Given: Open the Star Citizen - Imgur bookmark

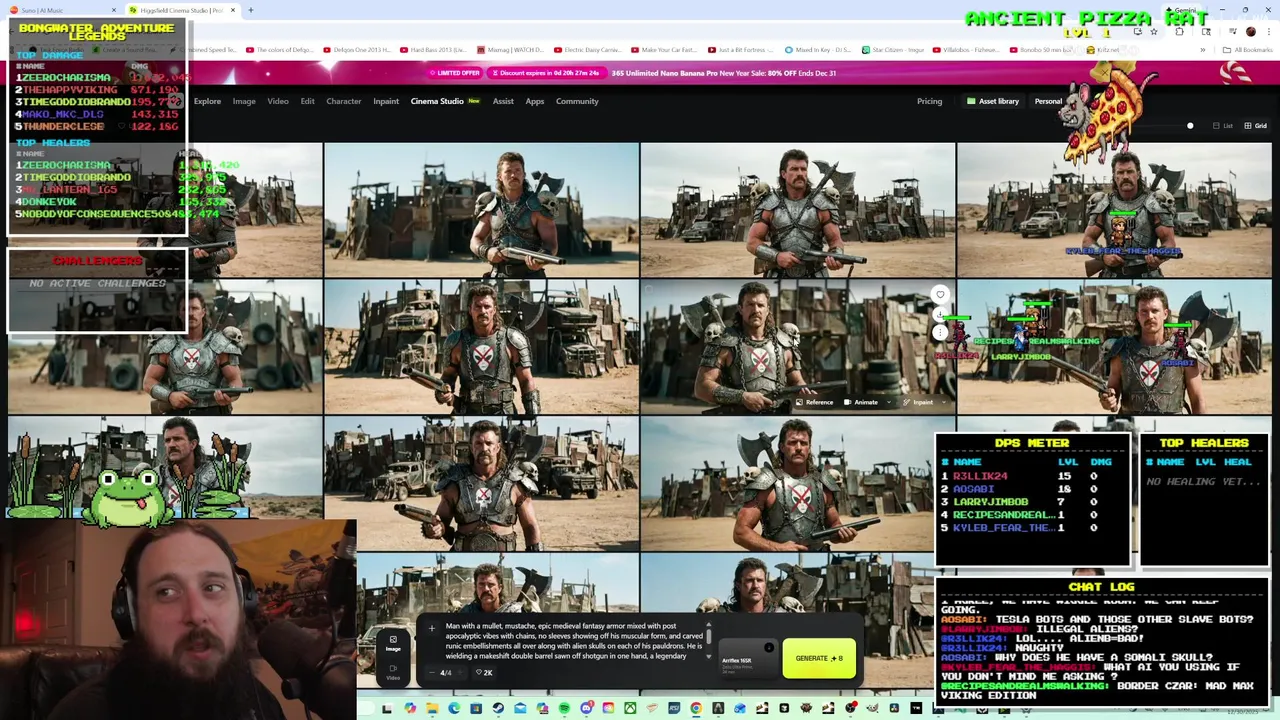Looking at the screenshot, I should 891,50.
